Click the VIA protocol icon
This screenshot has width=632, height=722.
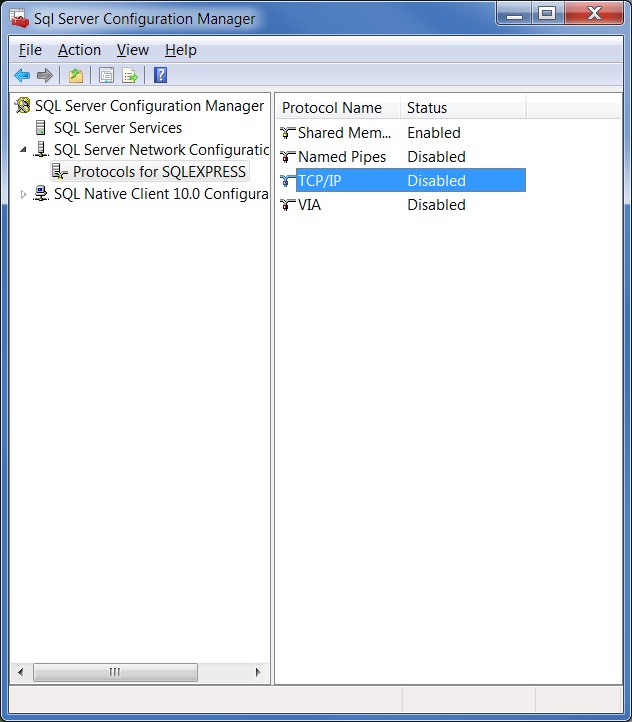[x=287, y=204]
